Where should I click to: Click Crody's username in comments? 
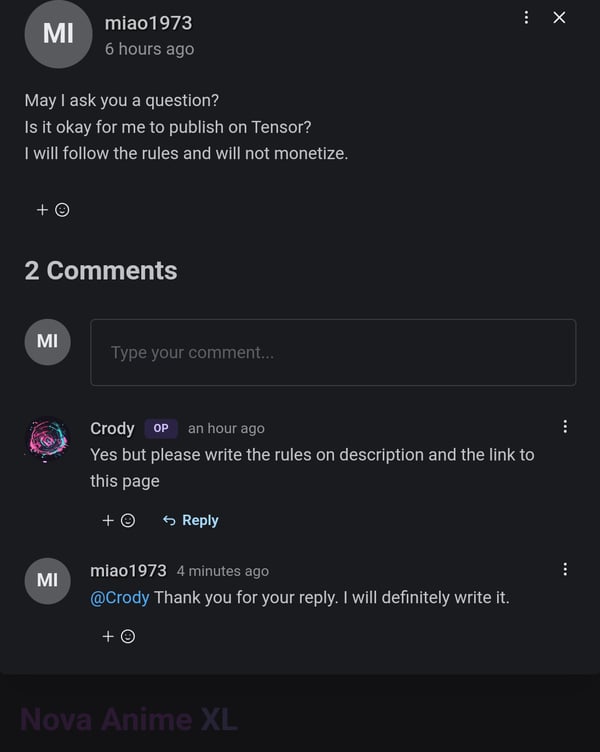tap(112, 428)
